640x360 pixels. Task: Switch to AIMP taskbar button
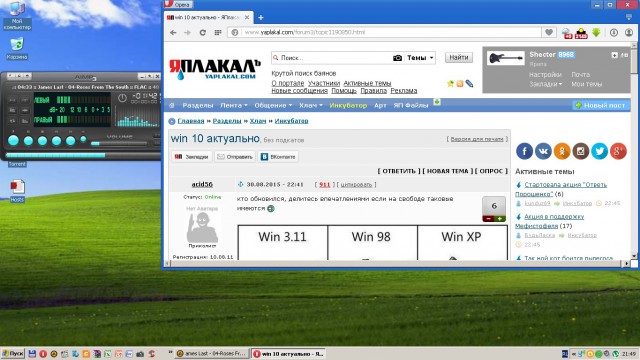[211, 354]
